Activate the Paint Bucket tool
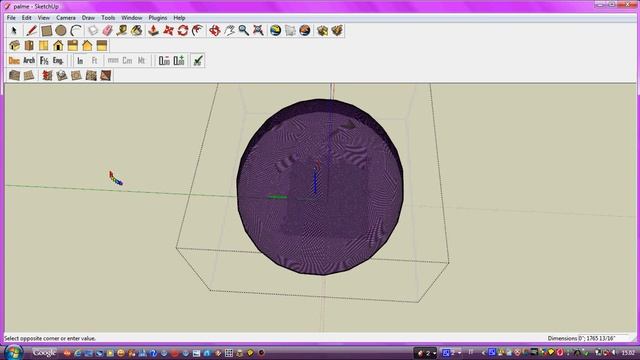This screenshot has width=640, height=360. point(137,31)
